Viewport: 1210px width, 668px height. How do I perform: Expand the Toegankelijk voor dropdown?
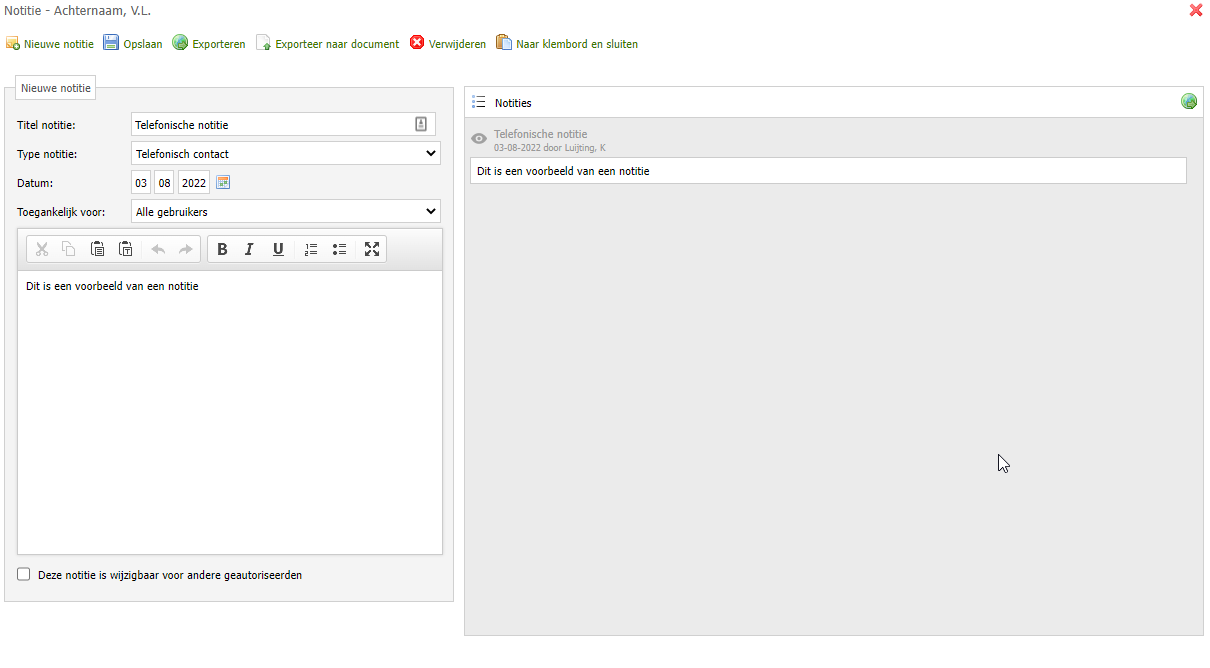pyautogui.click(x=286, y=212)
